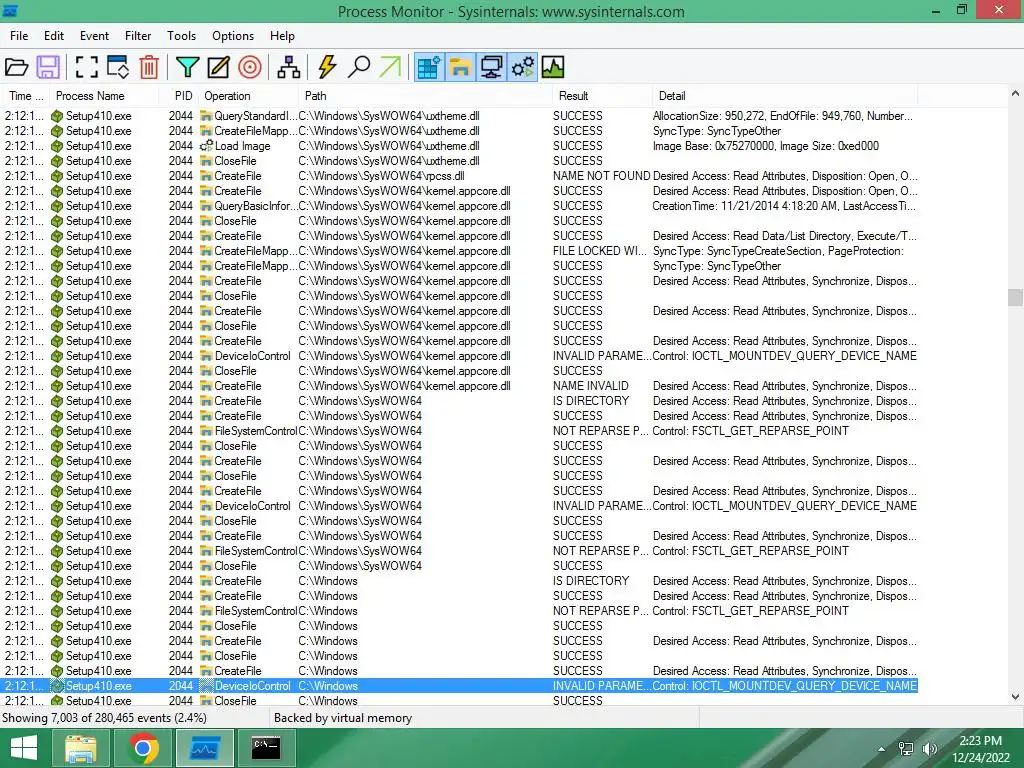Click the Highlight pencil icon

pos(219,67)
